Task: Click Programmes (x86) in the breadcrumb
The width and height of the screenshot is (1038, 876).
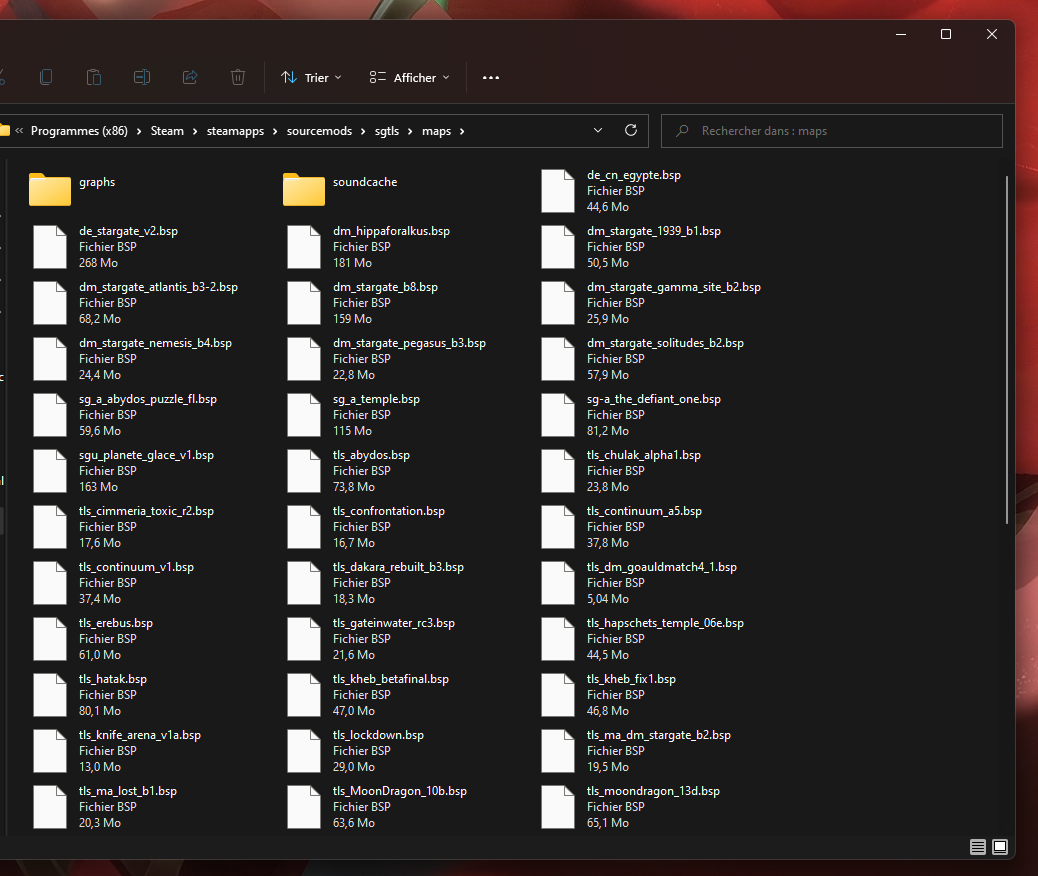Action: point(79,131)
